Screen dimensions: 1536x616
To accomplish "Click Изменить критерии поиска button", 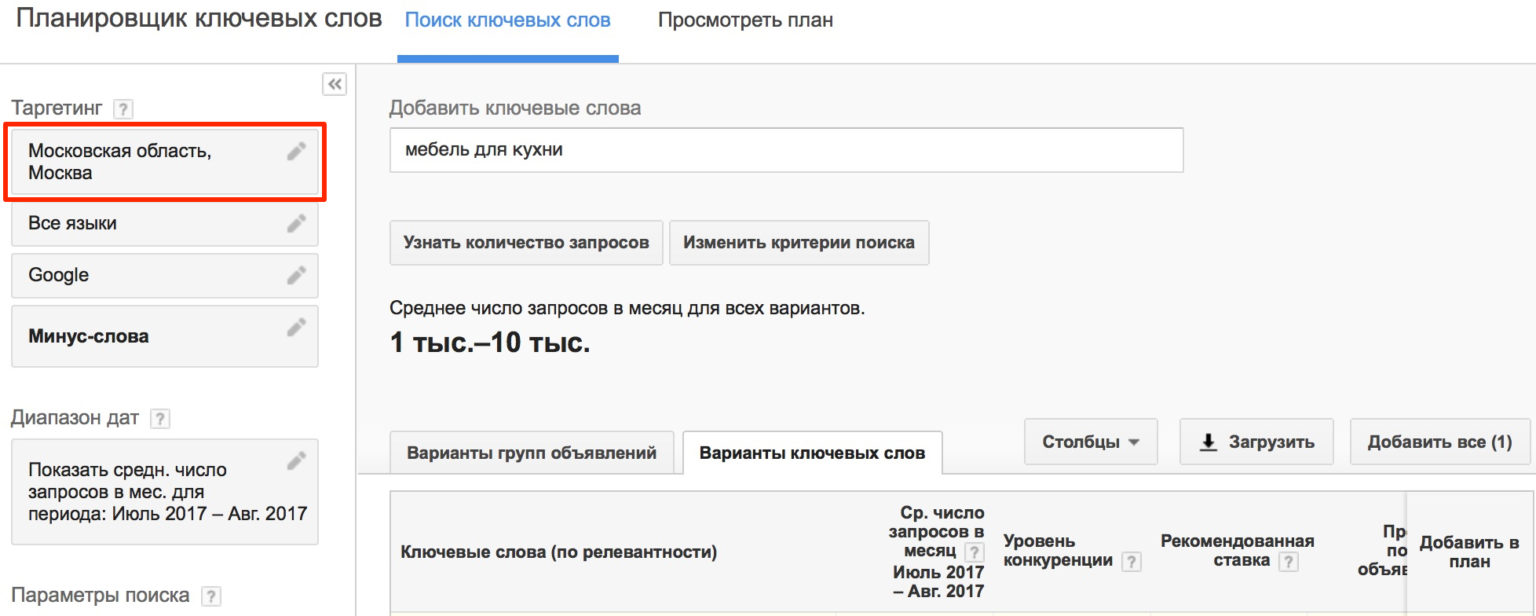I will [798, 242].
